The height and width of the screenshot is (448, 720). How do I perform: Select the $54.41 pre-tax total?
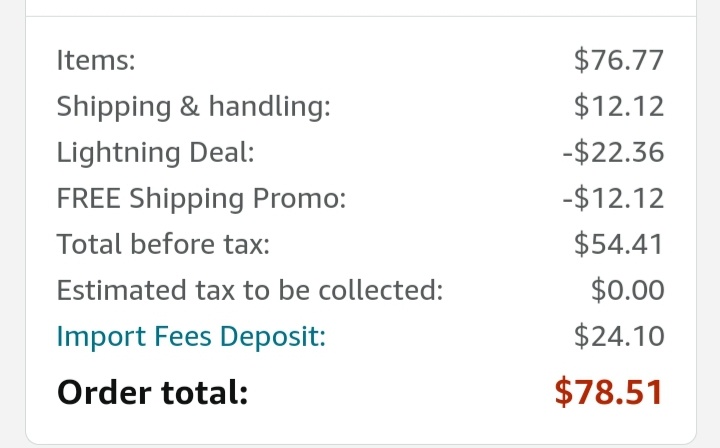619,245
